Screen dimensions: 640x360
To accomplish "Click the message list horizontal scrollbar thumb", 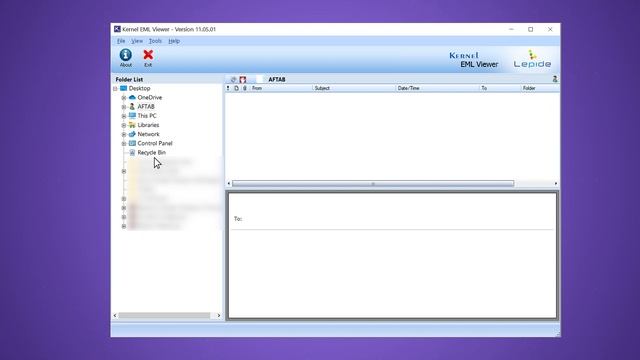I will [x=373, y=184].
